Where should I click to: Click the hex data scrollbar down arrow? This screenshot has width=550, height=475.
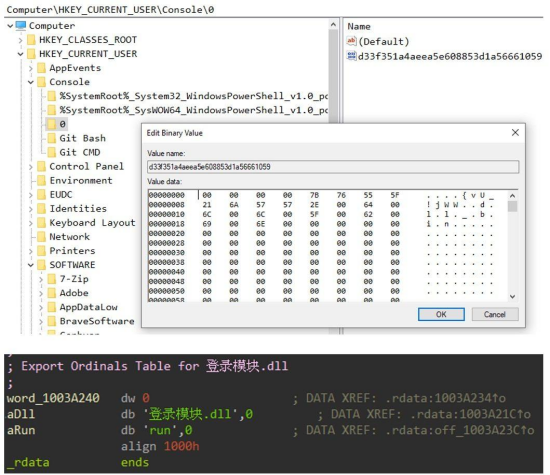pos(512,297)
